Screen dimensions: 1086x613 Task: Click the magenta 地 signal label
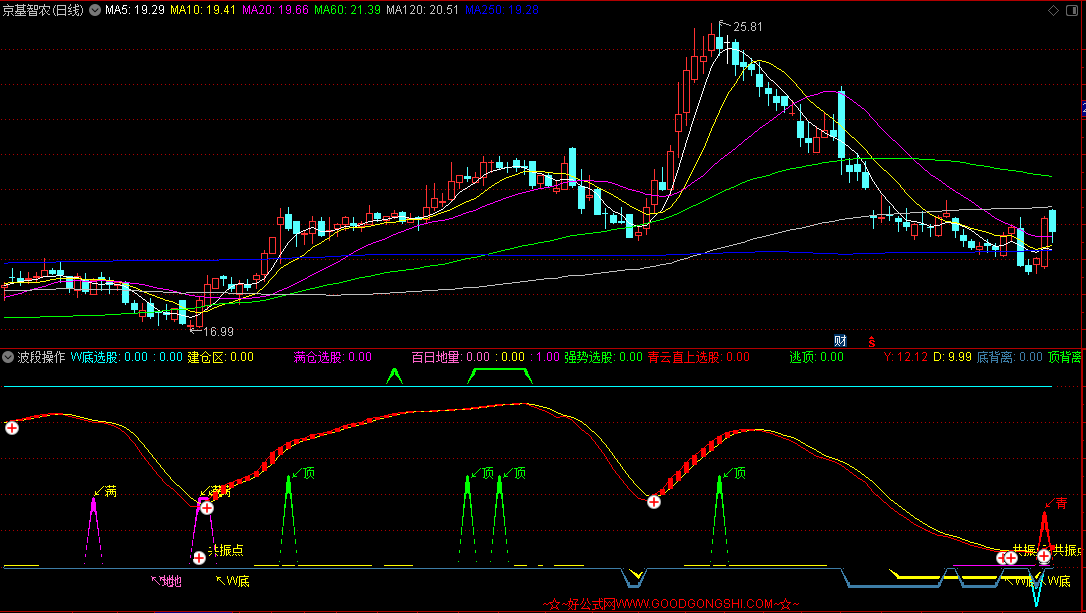pyautogui.click(x=170, y=581)
